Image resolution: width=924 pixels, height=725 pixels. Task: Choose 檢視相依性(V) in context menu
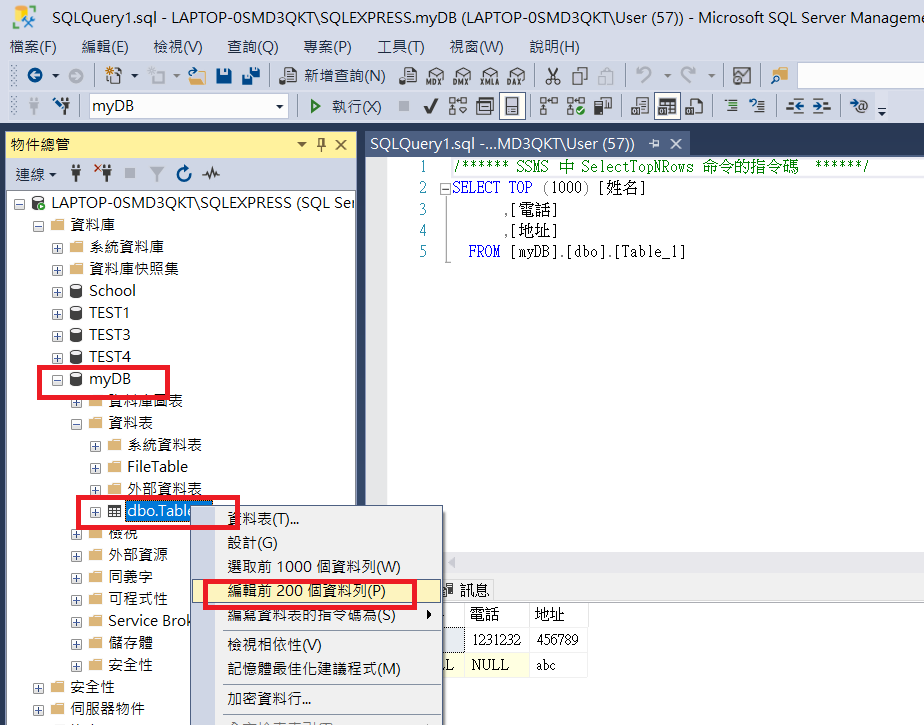(x=316, y=645)
